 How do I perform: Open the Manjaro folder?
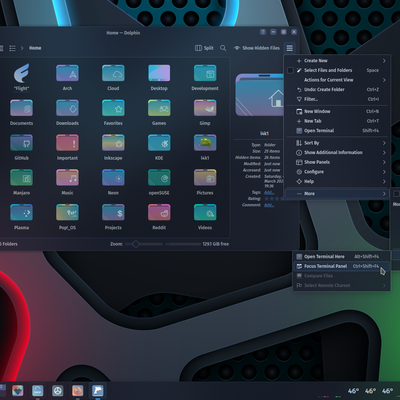[x=21, y=182]
